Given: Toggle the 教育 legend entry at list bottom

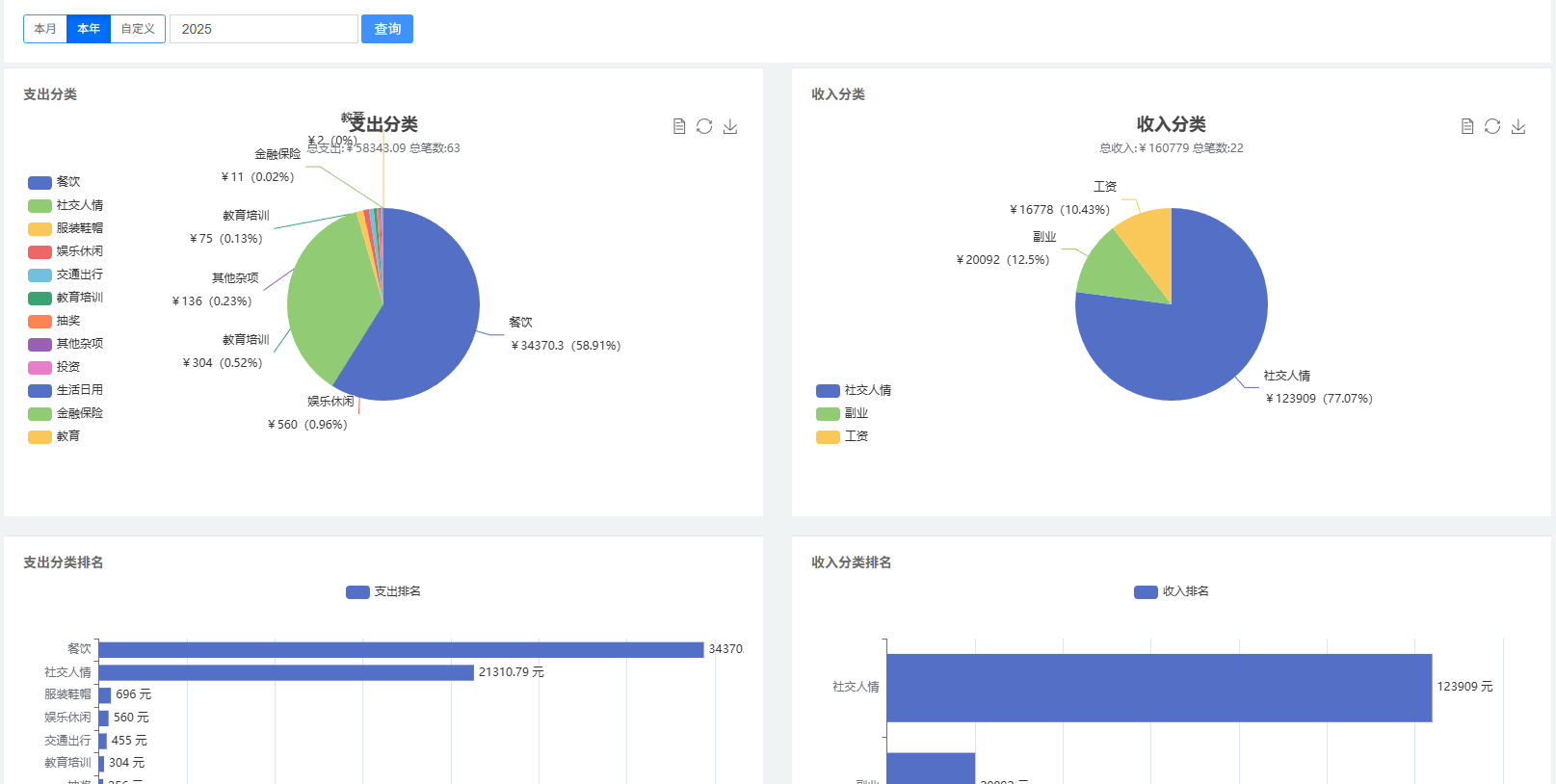Looking at the screenshot, I should (55, 436).
